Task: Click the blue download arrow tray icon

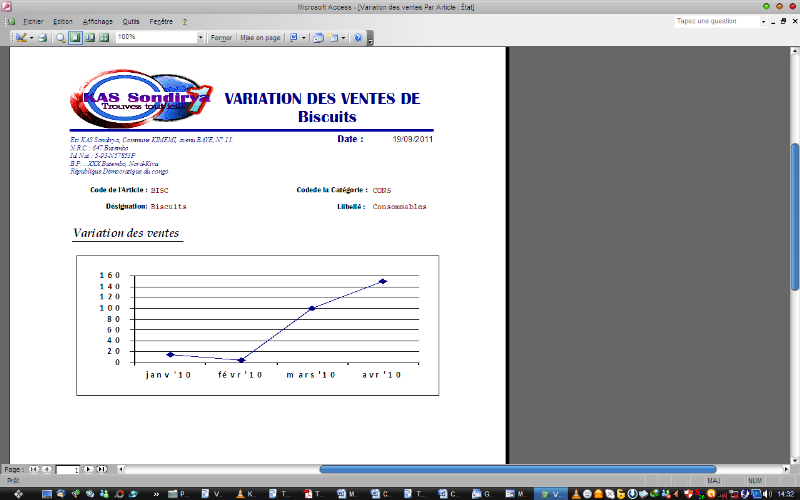Action: pos(632,494)
